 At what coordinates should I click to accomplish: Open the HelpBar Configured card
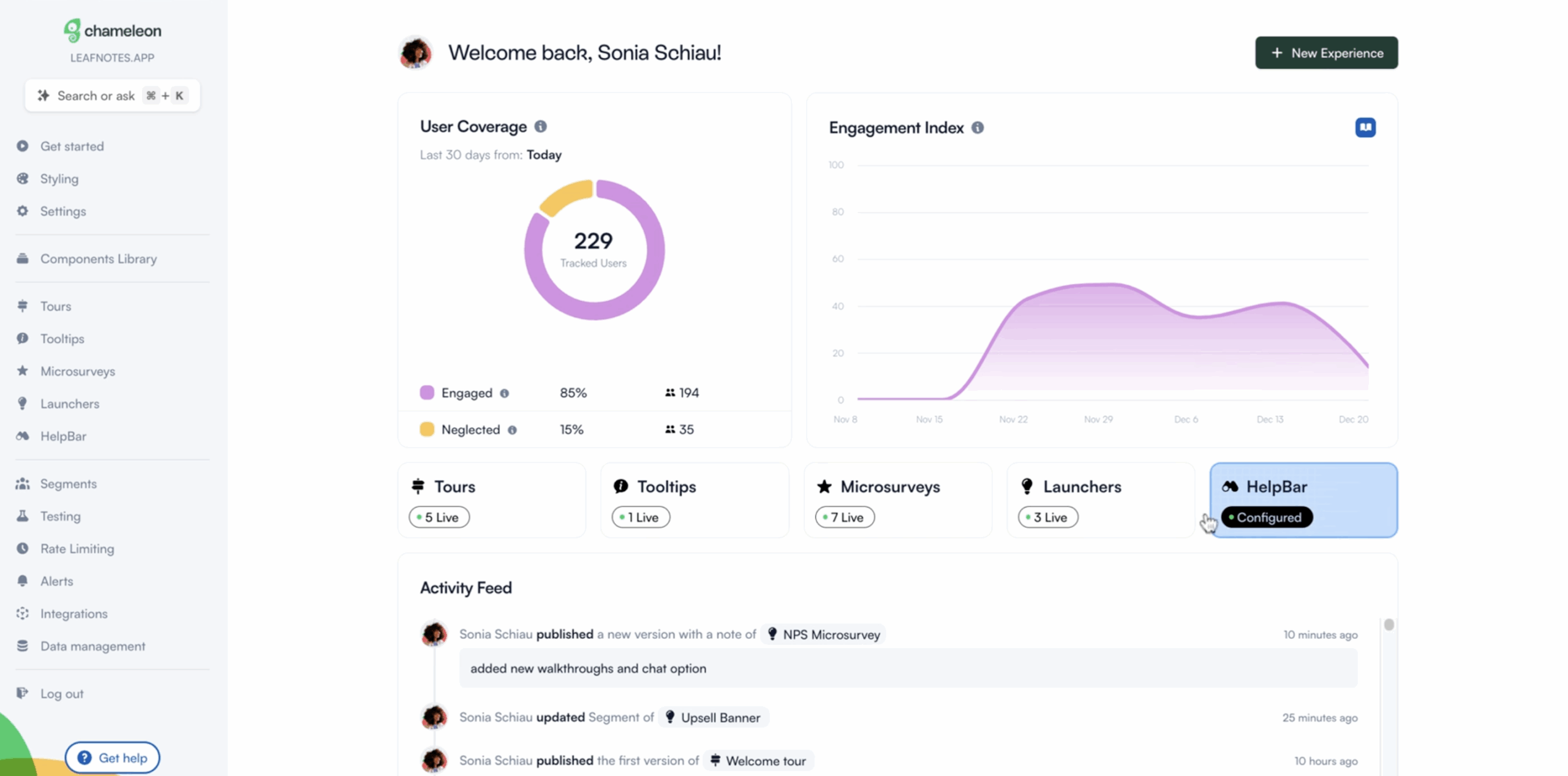tap(1304, 500)
